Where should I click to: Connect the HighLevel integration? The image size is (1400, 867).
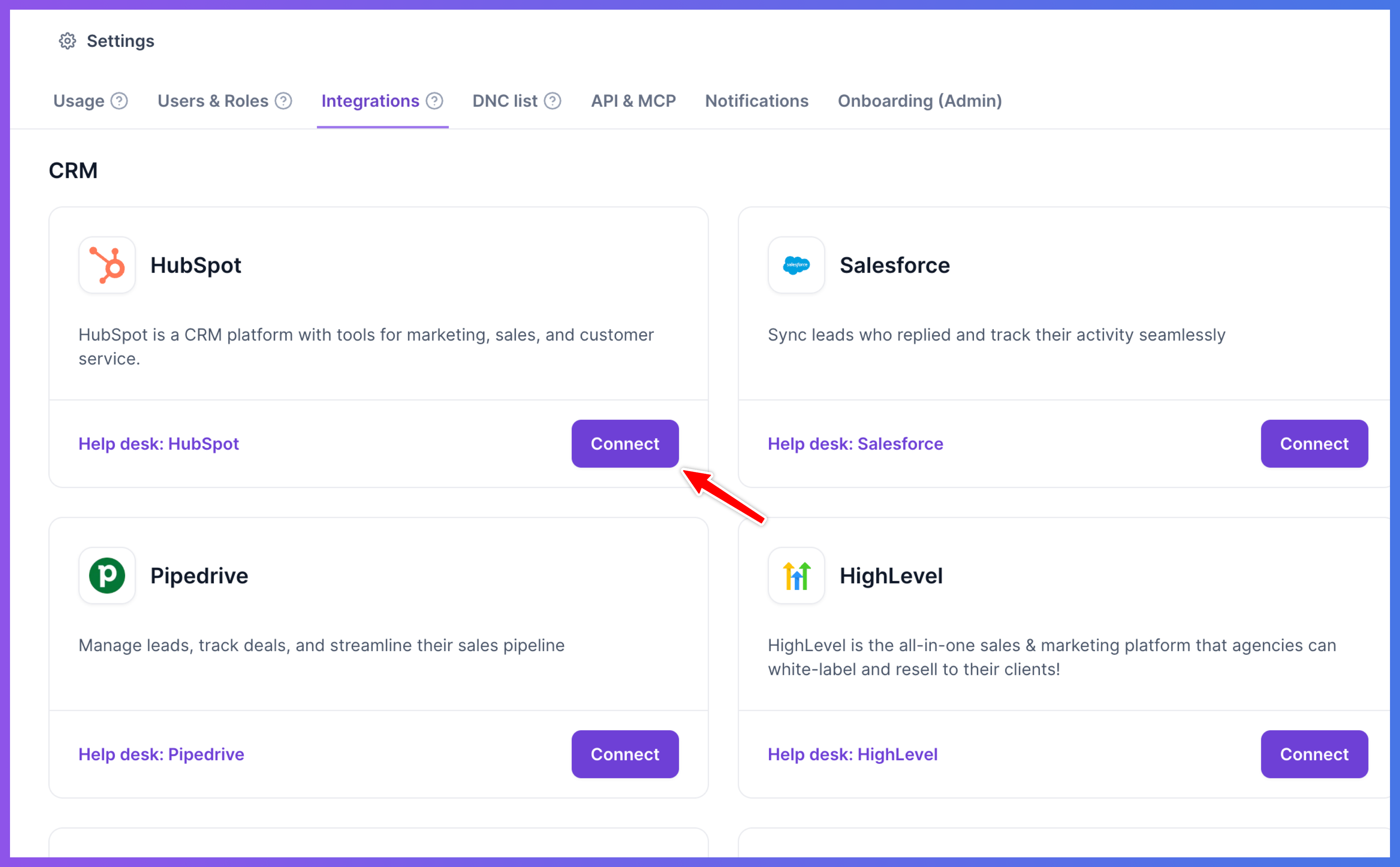coord(1314,754)
